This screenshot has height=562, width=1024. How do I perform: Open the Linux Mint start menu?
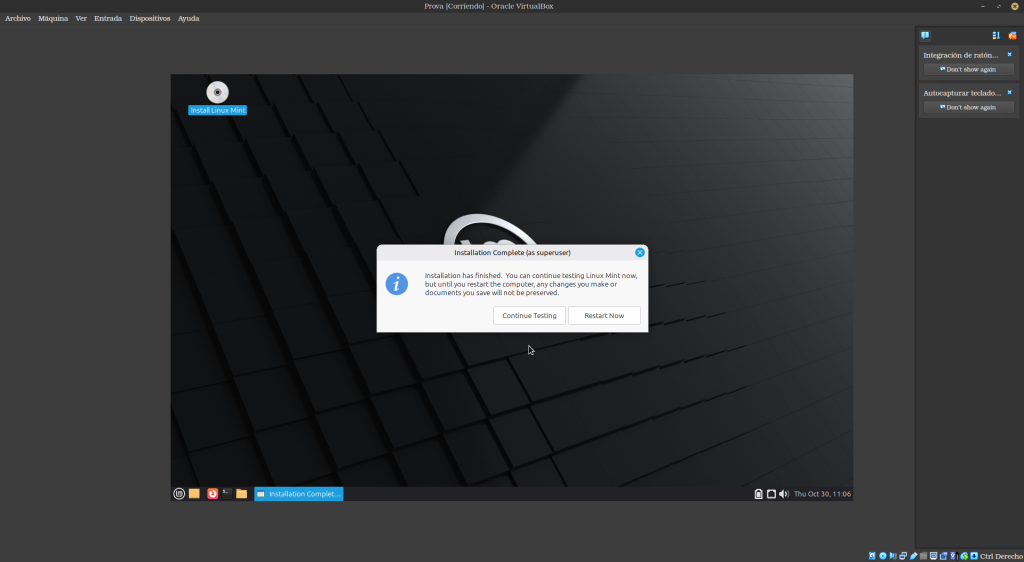point(179,494)
